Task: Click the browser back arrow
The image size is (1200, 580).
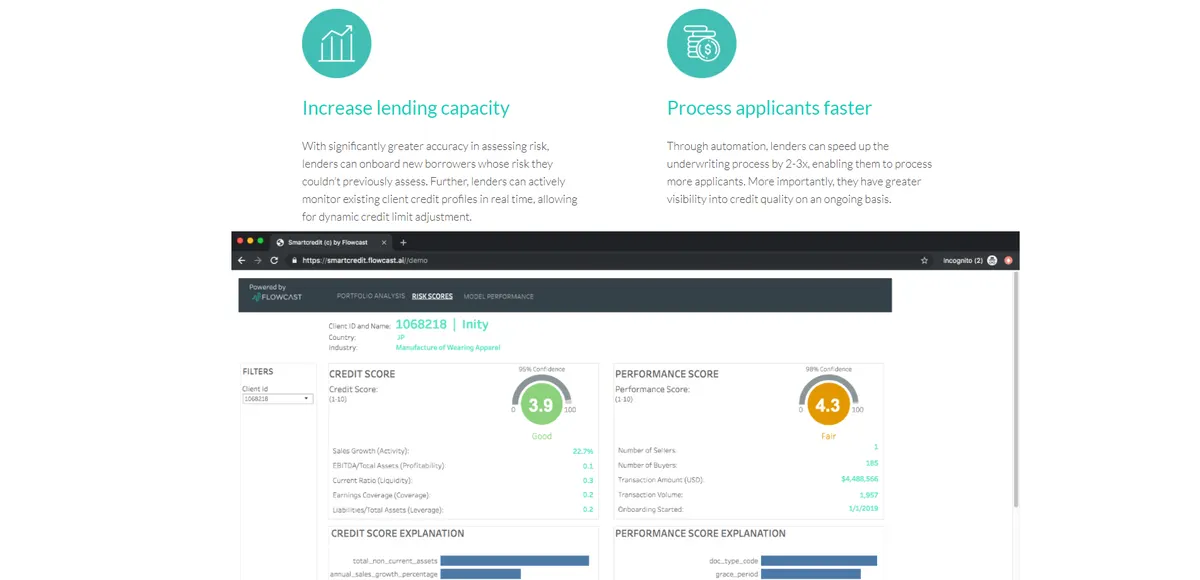Action: [x=241, y=260]
